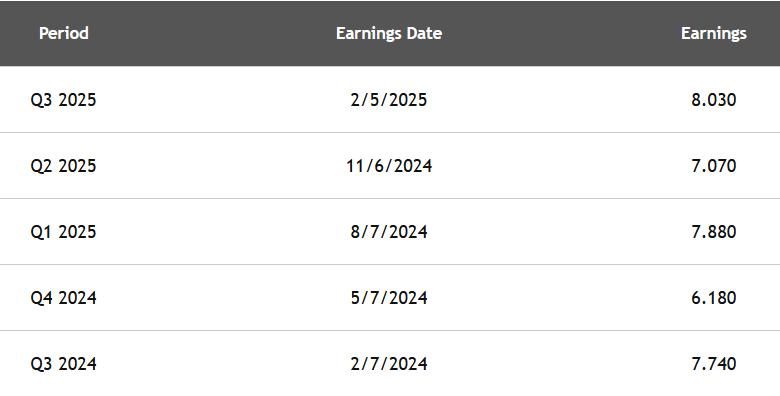
Task: Select the Q2 2025 period cell
Action: point(63,166)
